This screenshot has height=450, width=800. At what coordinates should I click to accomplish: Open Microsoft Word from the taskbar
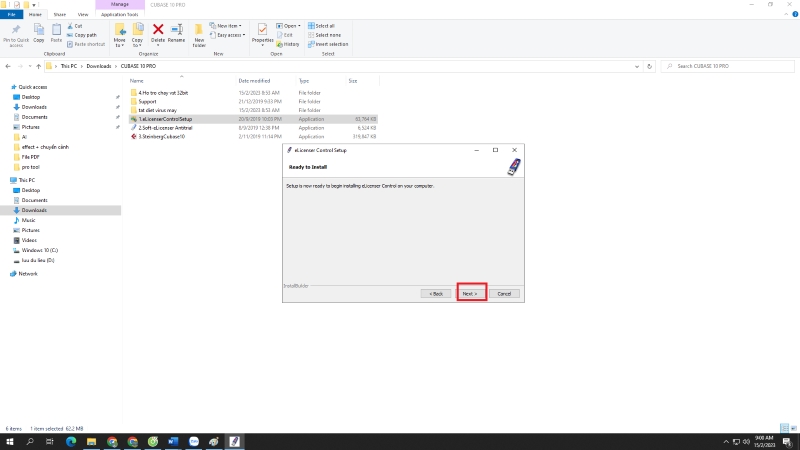[173, 441]
